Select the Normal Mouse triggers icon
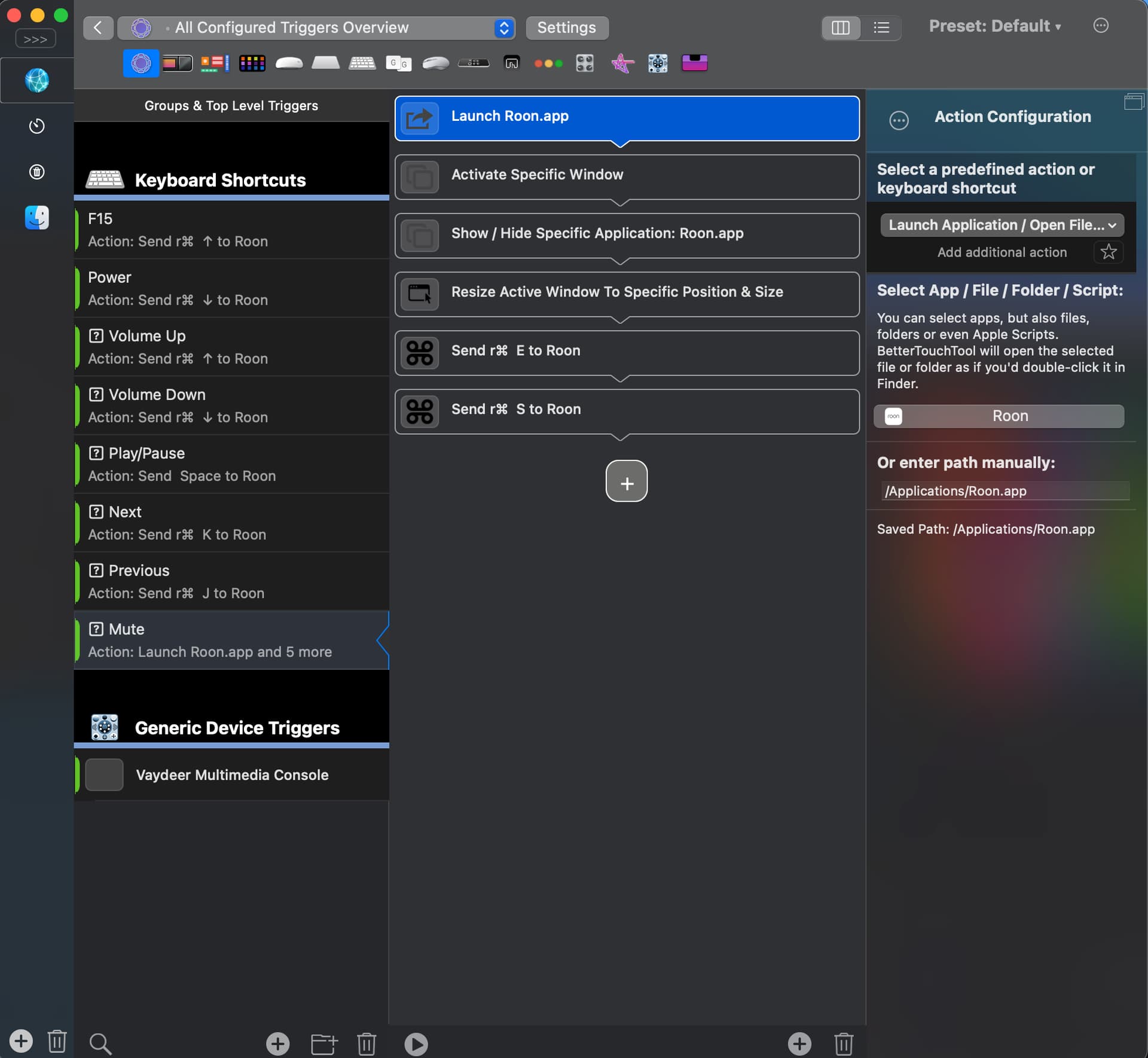 tap(436, 63)
